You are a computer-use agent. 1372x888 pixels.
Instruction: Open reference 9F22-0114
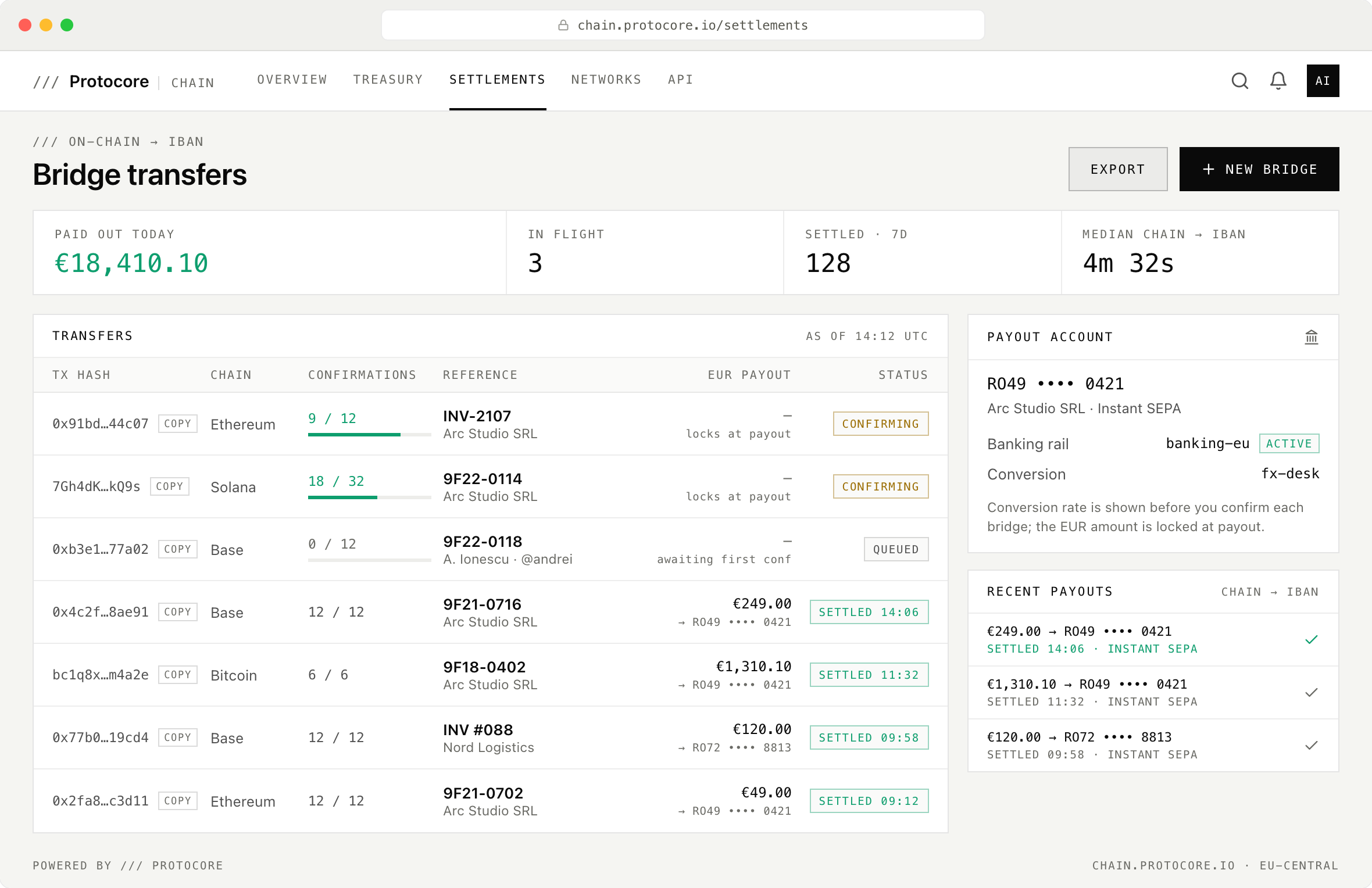pyautogui.click(x=483, y=479)
